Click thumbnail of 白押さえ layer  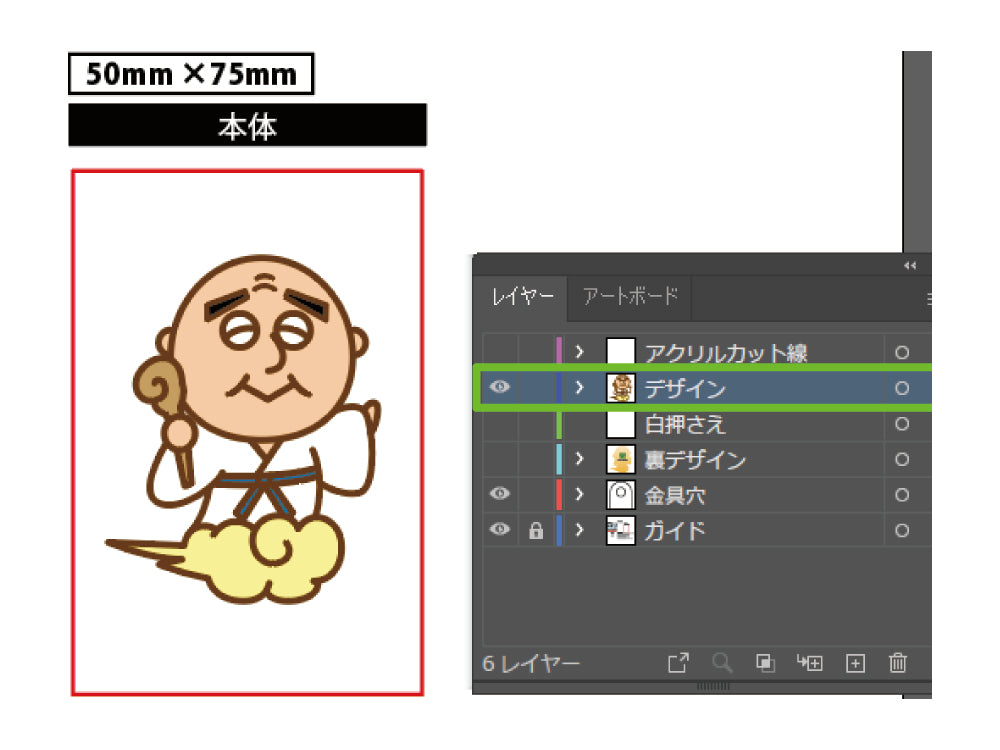pos(621,423)
